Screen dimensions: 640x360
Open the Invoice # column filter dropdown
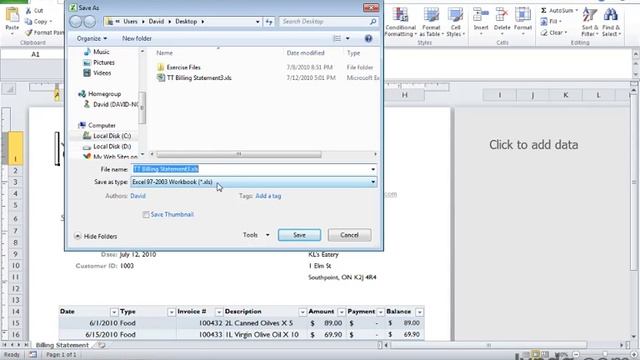(x=219, y=312)
